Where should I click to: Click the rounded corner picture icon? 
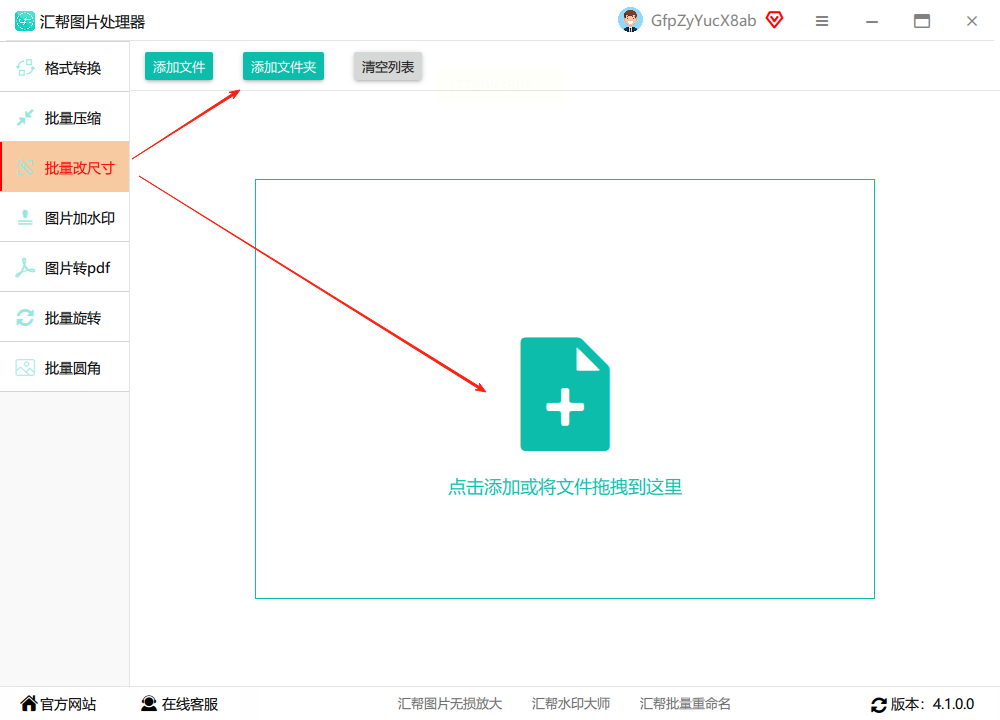pyautogui.click(x=25, y=368)
